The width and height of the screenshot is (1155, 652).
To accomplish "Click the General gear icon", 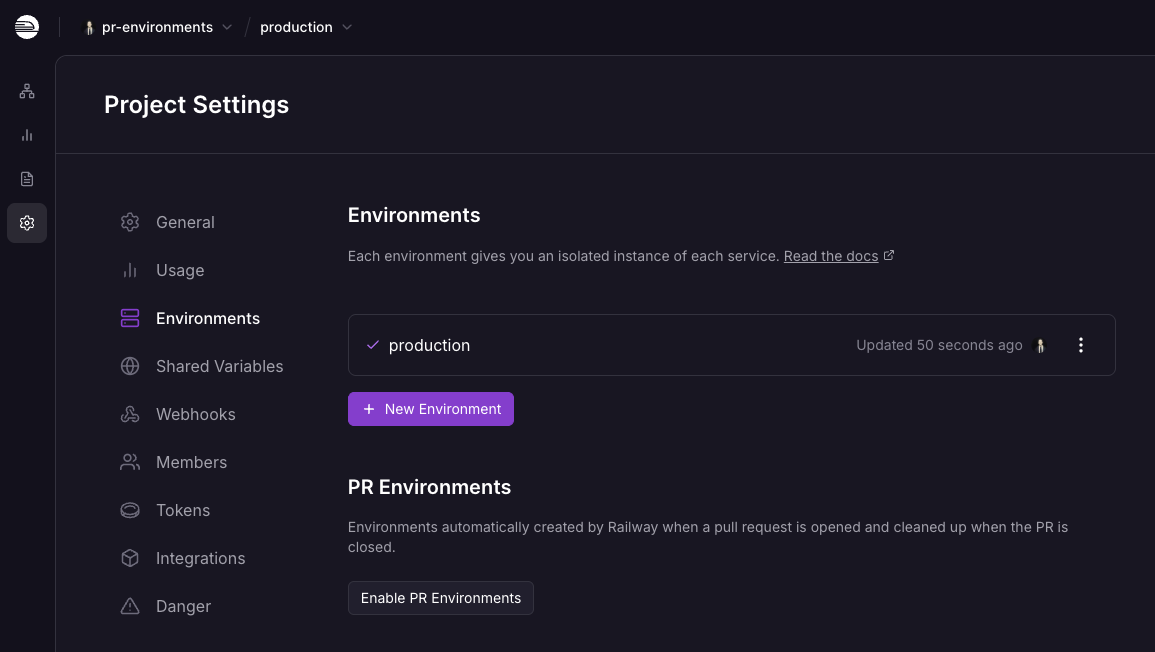I will point(130,222).
